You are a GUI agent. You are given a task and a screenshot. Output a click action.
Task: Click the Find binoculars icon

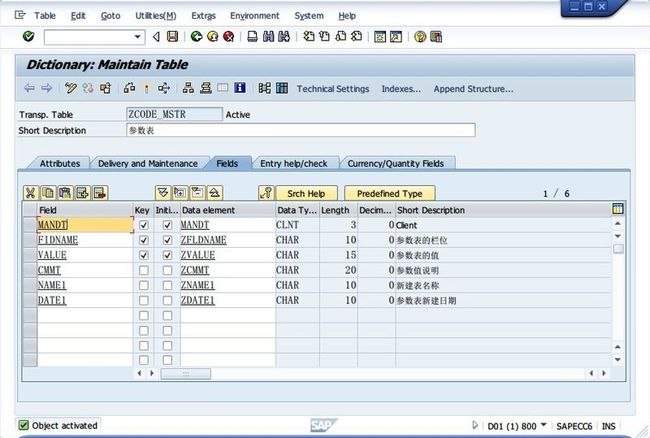[268, 36]
